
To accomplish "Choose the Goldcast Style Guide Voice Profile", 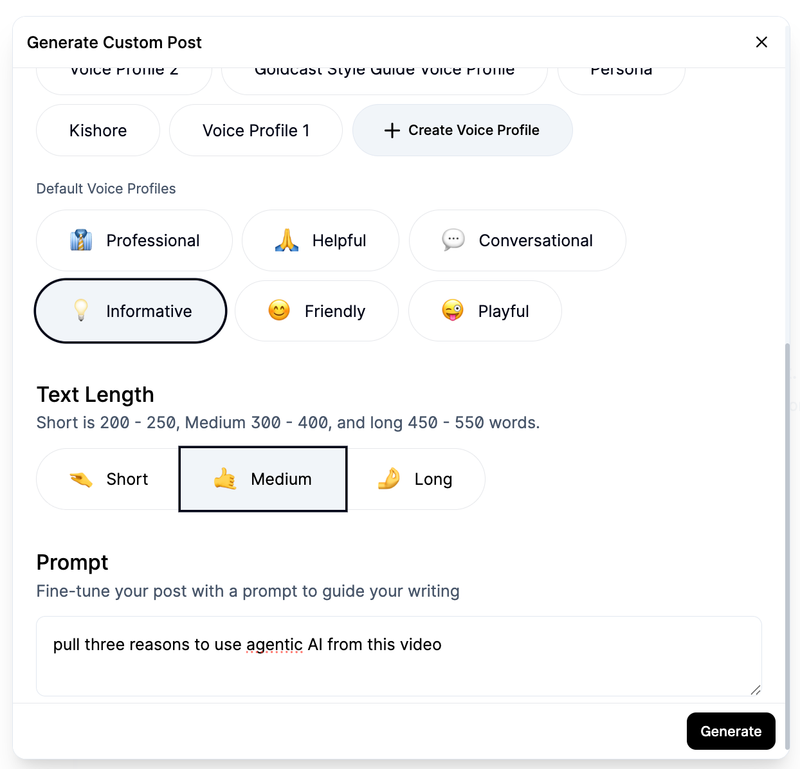I will pos(385,68).
